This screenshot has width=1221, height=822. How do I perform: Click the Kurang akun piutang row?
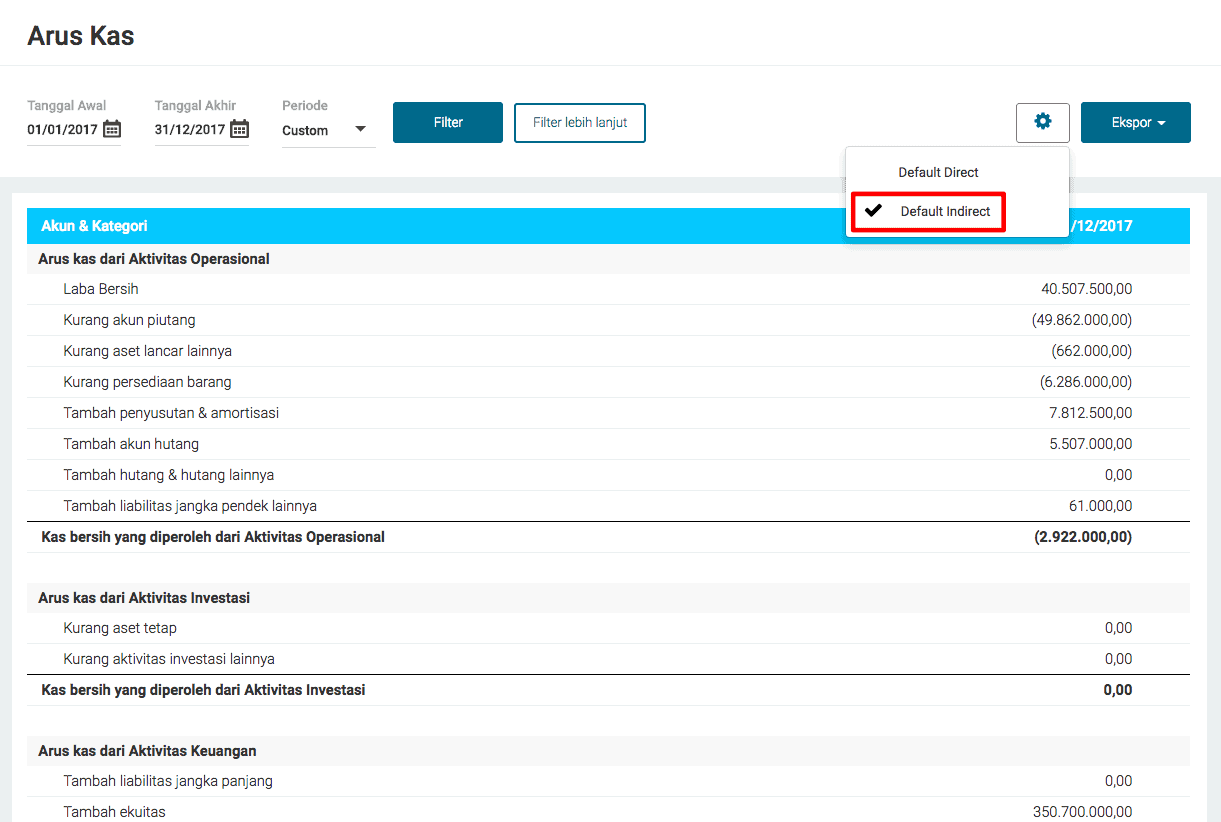[x=608, y=320]
